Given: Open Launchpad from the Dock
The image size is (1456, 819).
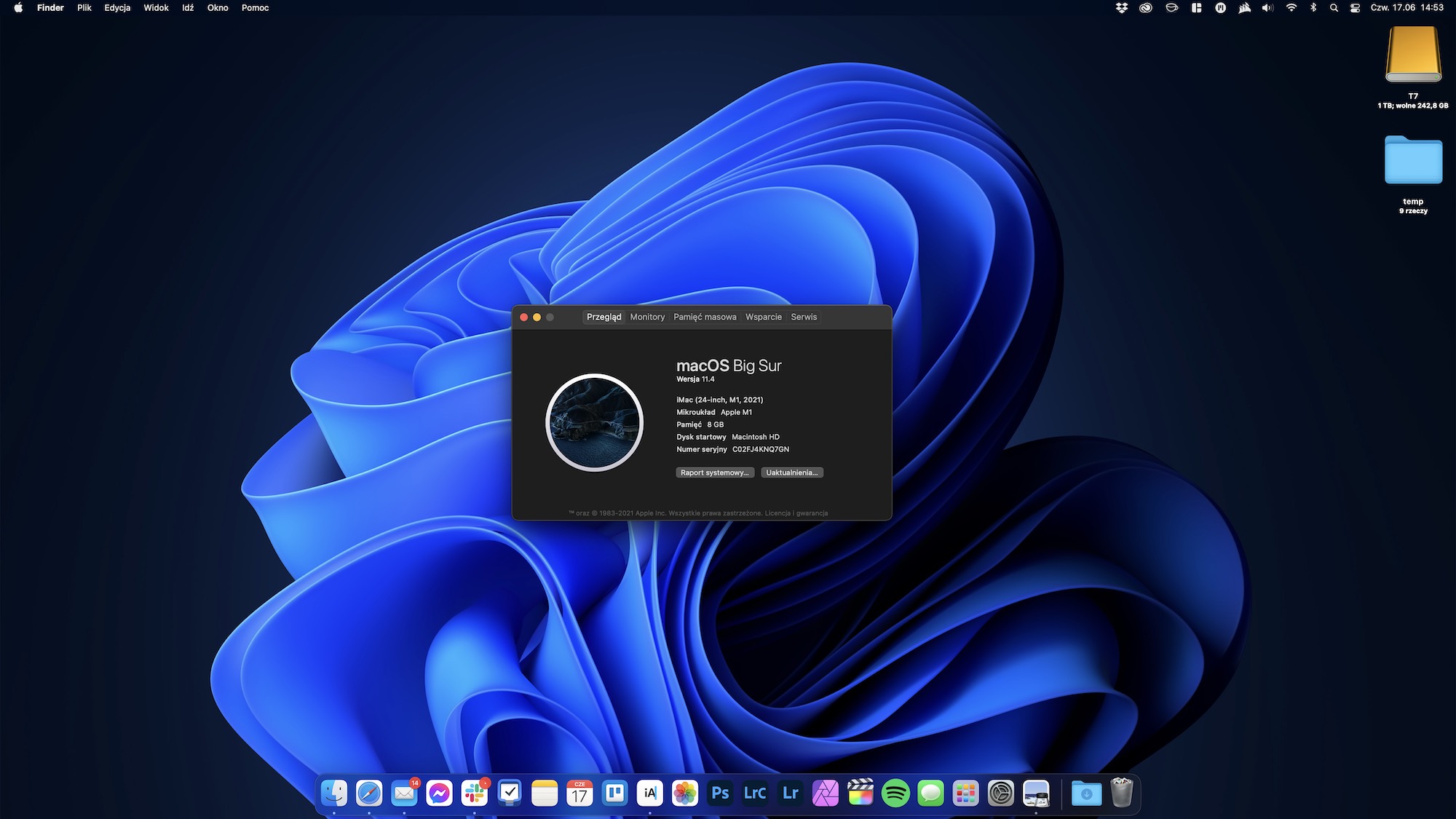Looking at the screenshot, I should point(966,793).
